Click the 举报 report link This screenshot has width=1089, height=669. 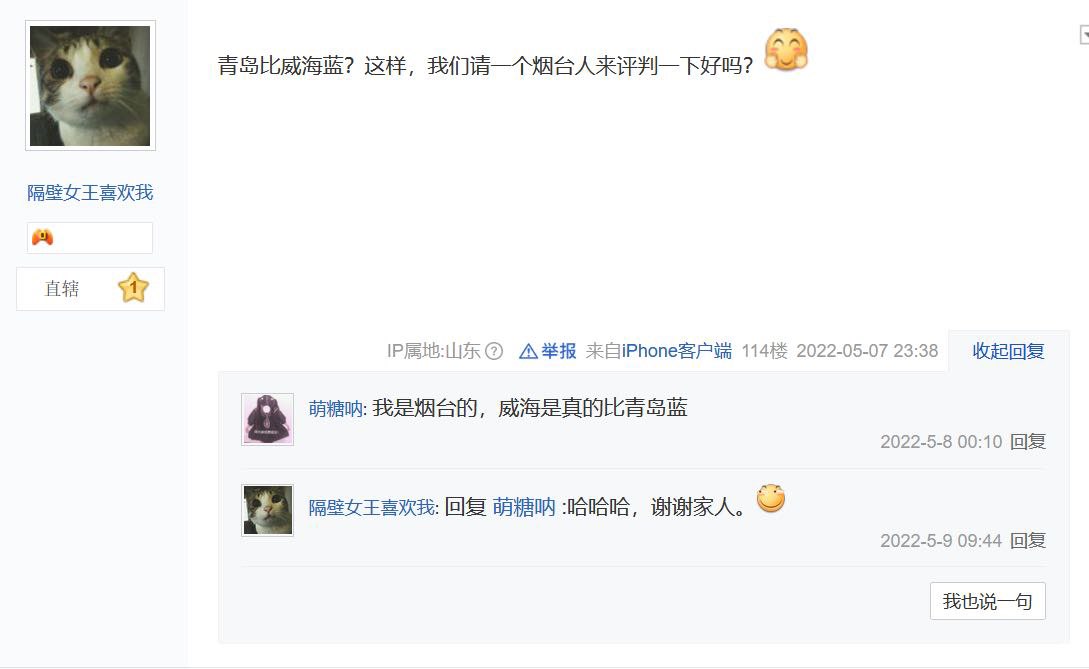click(x=558, y=351)
